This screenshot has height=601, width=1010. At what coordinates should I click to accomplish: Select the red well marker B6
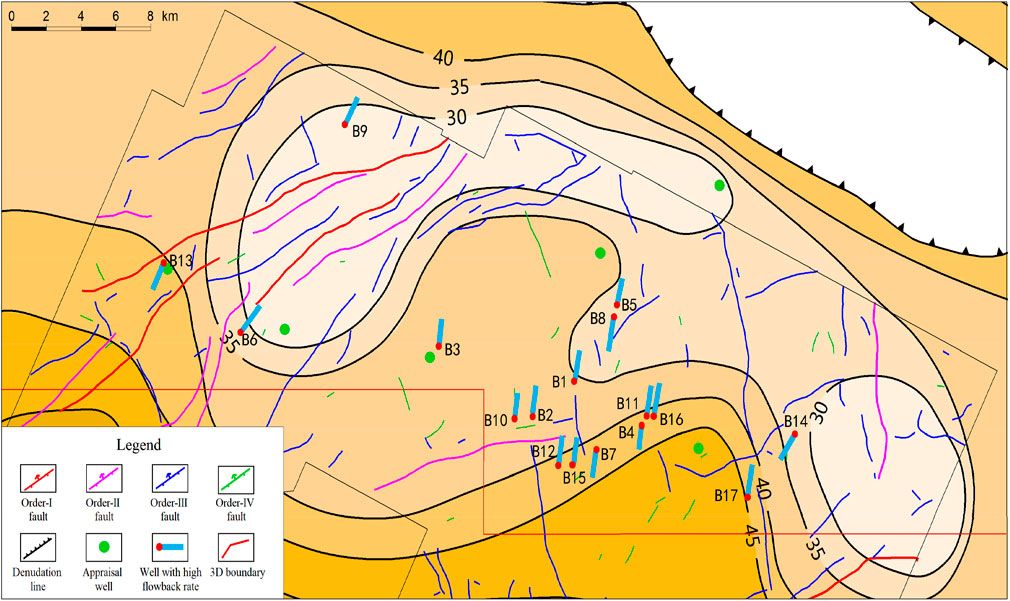pyautogui.click(x=241, y=332)
